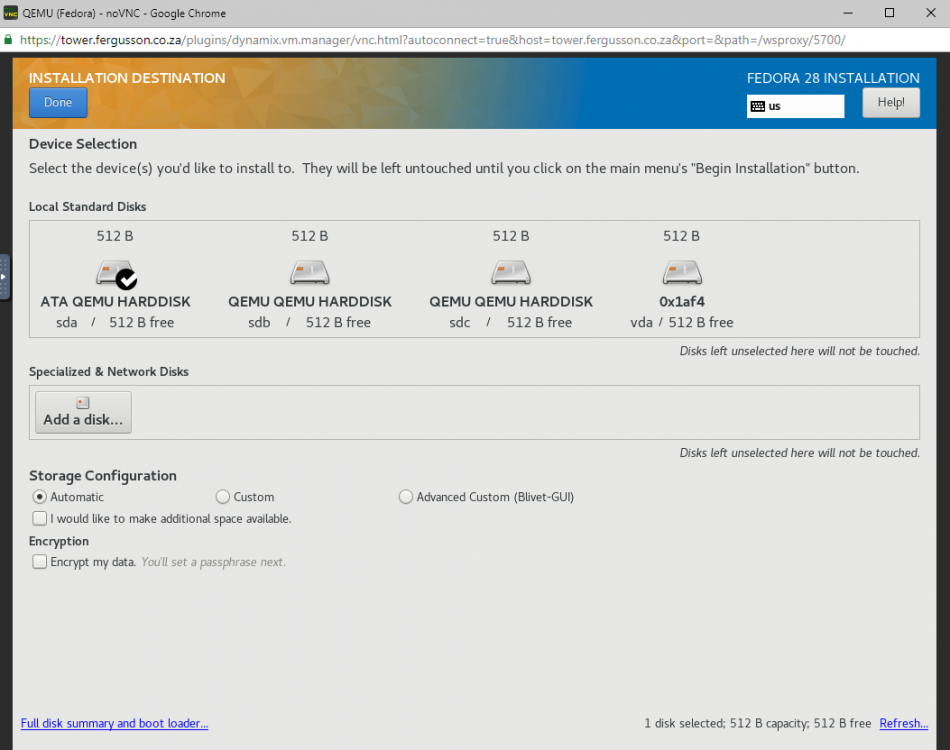Click the VNC favicon in the title bar
The height and width of the screenshot is (750, 950).
pyautogui.click(x=10, y=13)
